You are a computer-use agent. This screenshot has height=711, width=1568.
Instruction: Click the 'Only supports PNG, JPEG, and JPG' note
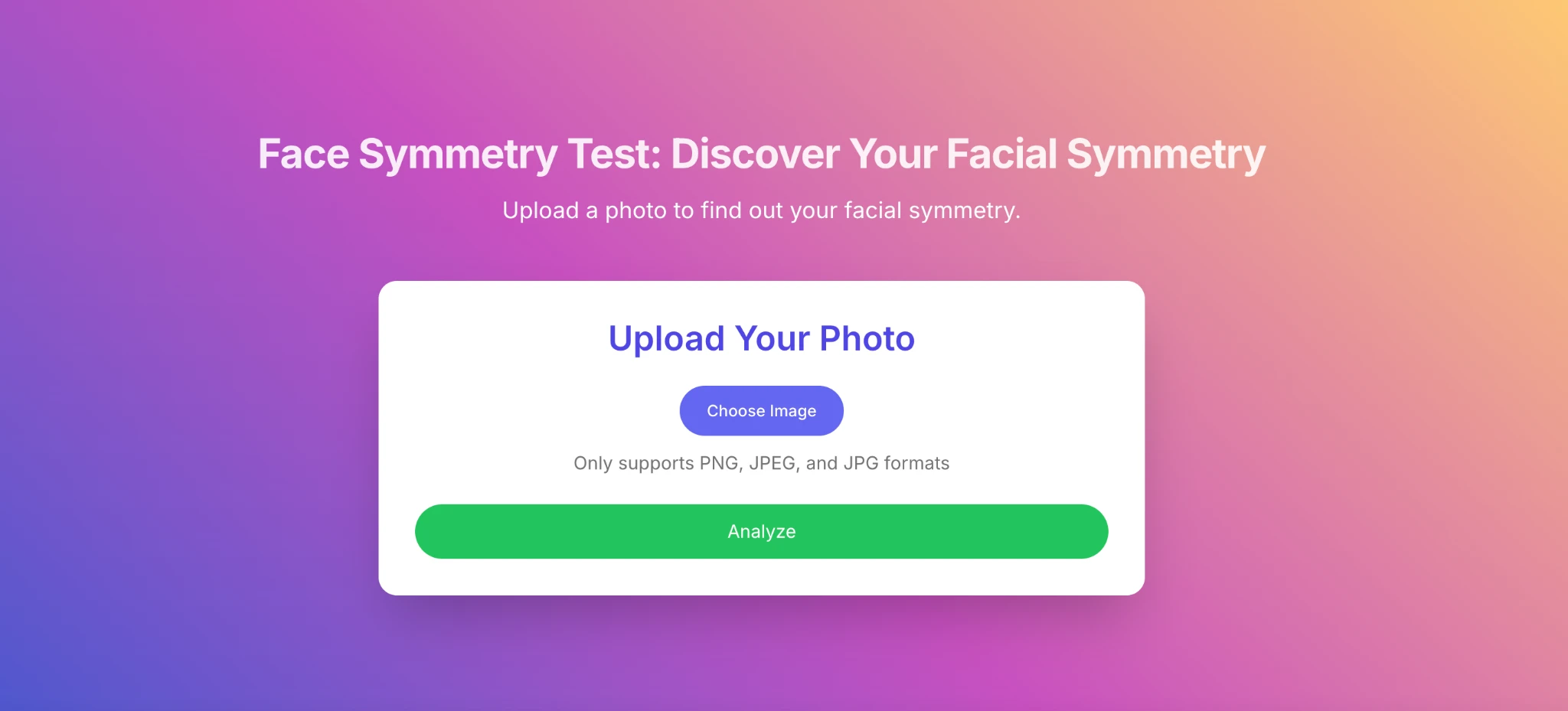[761, 463]
